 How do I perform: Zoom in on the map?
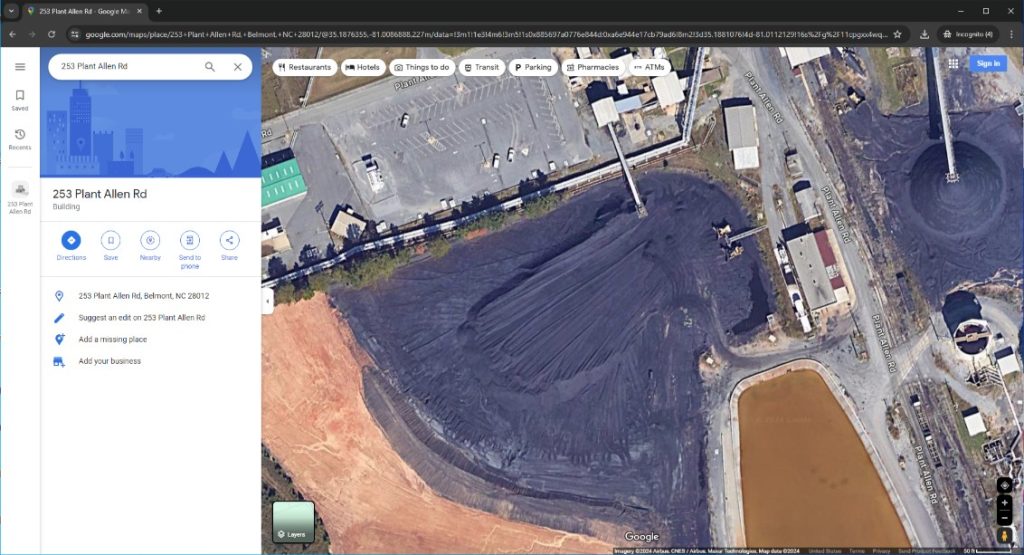pyautogui.click(x=1004, y=502)
